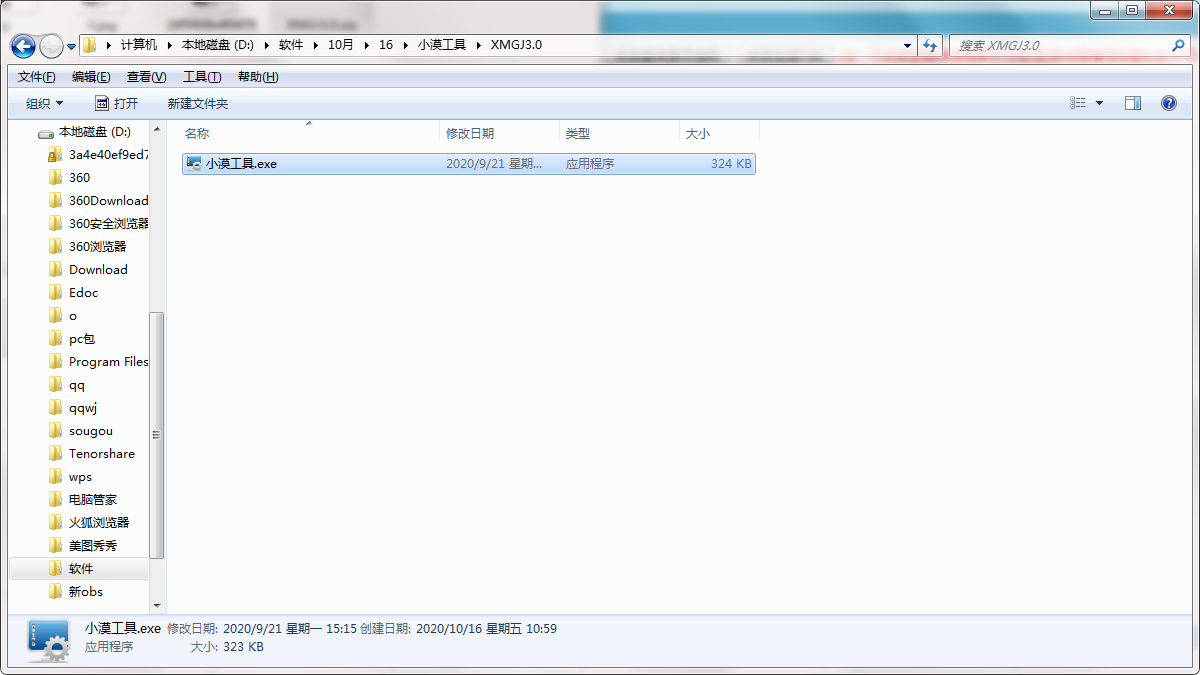Image resolution: width=1200 pixels, height=675 pixels.
Task: Open the 文件(F) menu
Action: pos(37,77)
